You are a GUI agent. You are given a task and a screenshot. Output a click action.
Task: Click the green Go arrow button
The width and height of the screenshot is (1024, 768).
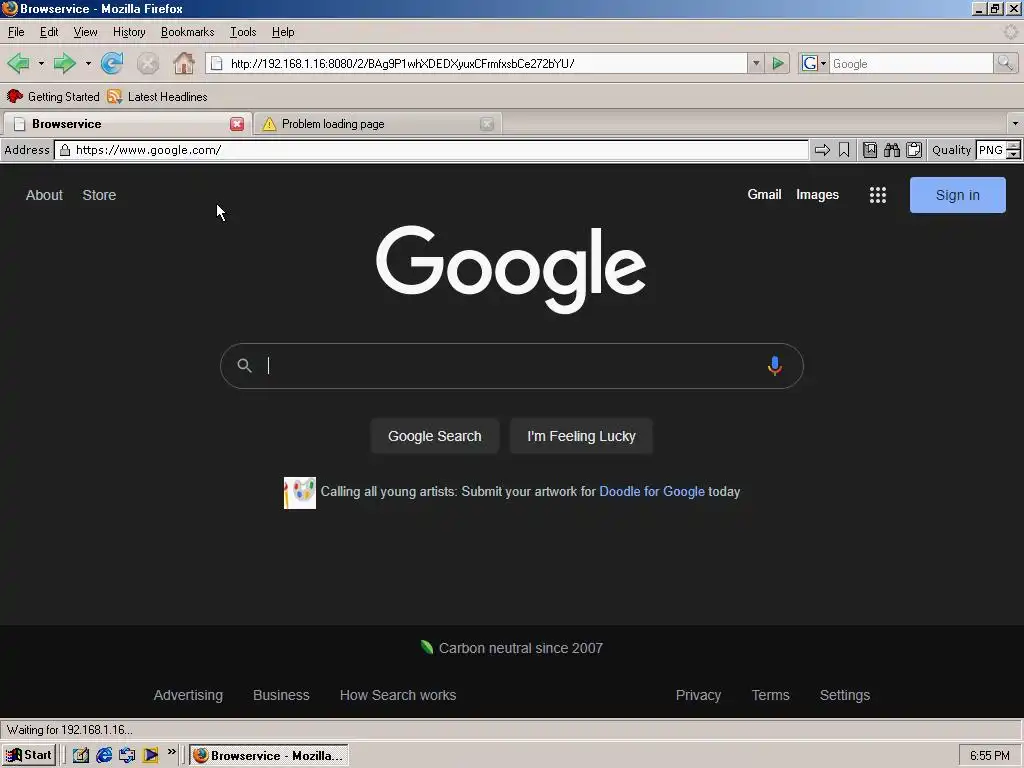tap(778, 63)
